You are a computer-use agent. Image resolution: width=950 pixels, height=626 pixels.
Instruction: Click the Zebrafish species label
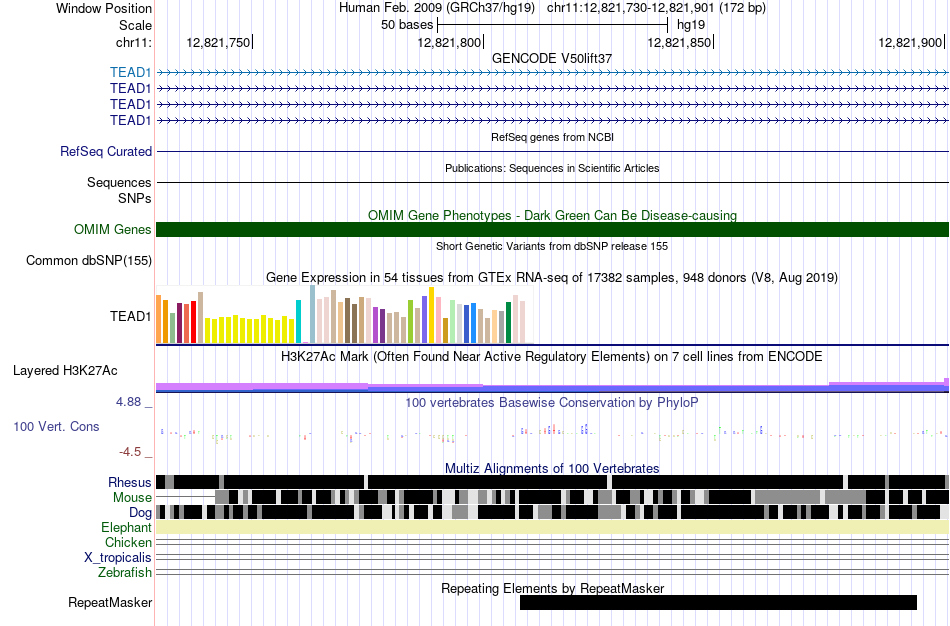125,572
